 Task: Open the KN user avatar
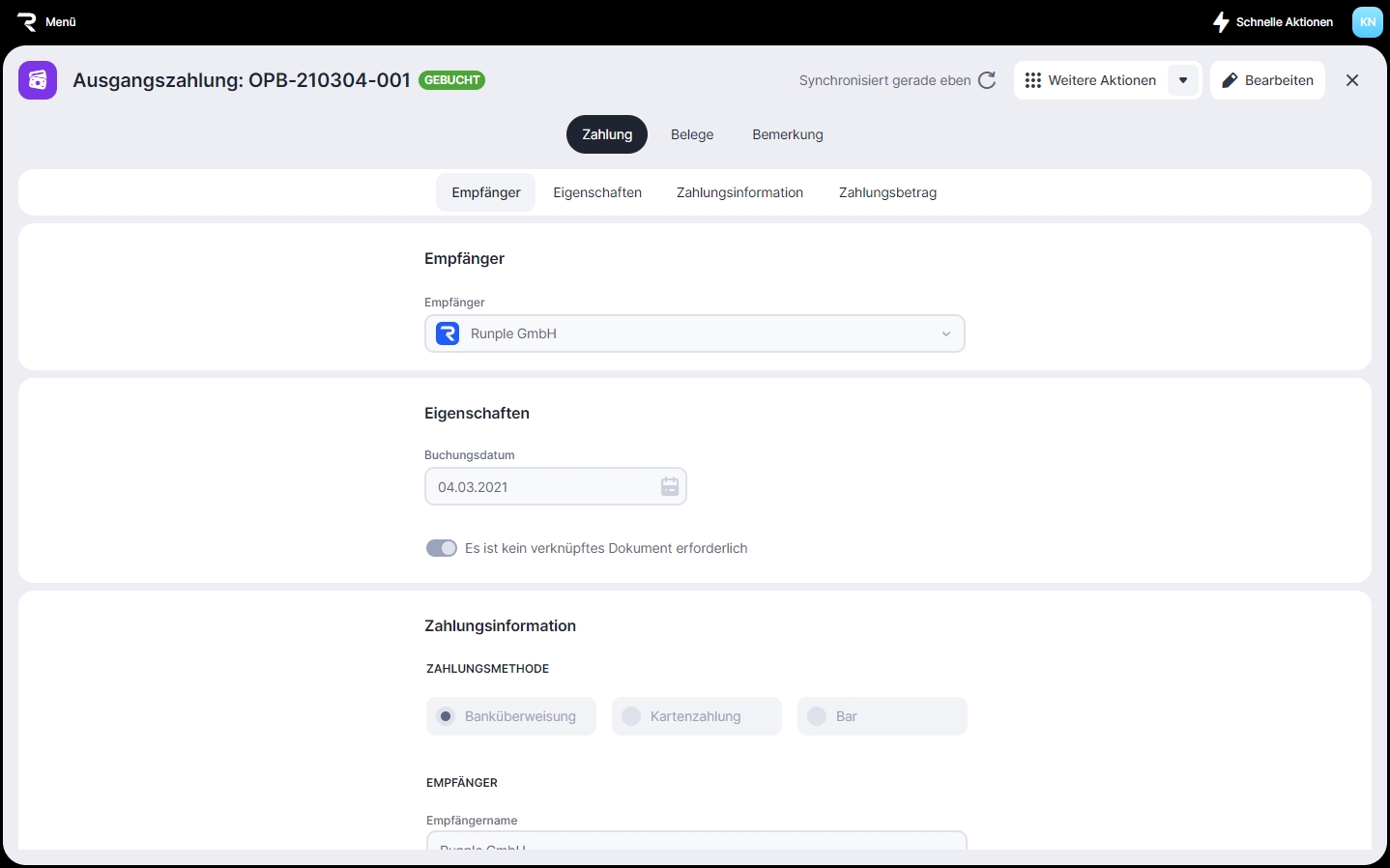tap(1367, 21)
